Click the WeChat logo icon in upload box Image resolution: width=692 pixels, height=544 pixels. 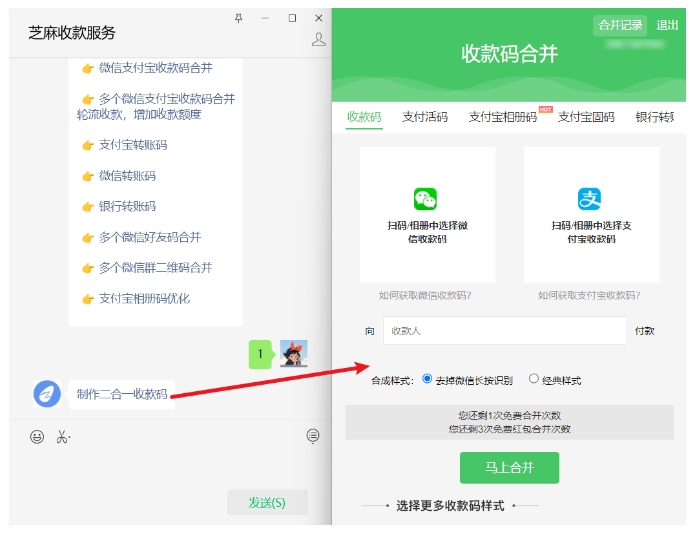[425, 199]
